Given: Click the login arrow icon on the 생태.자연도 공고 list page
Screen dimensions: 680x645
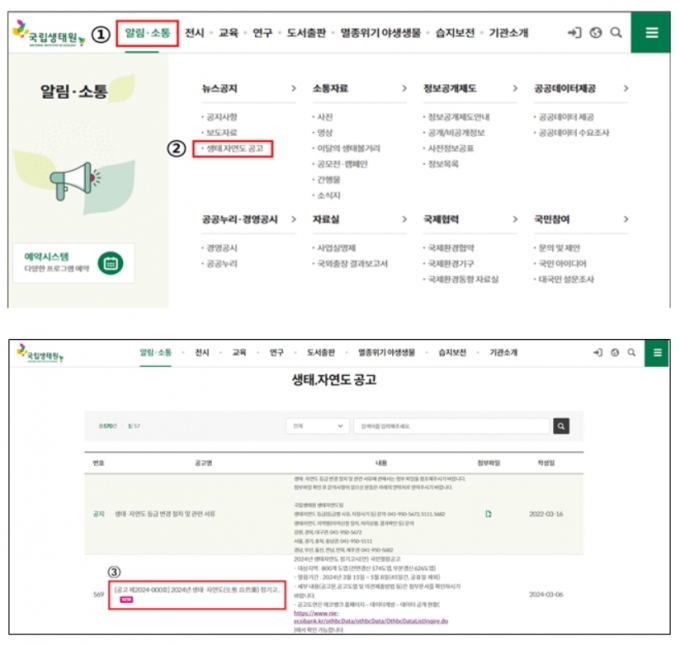Looking at the screenshot, I should point(597,353).
